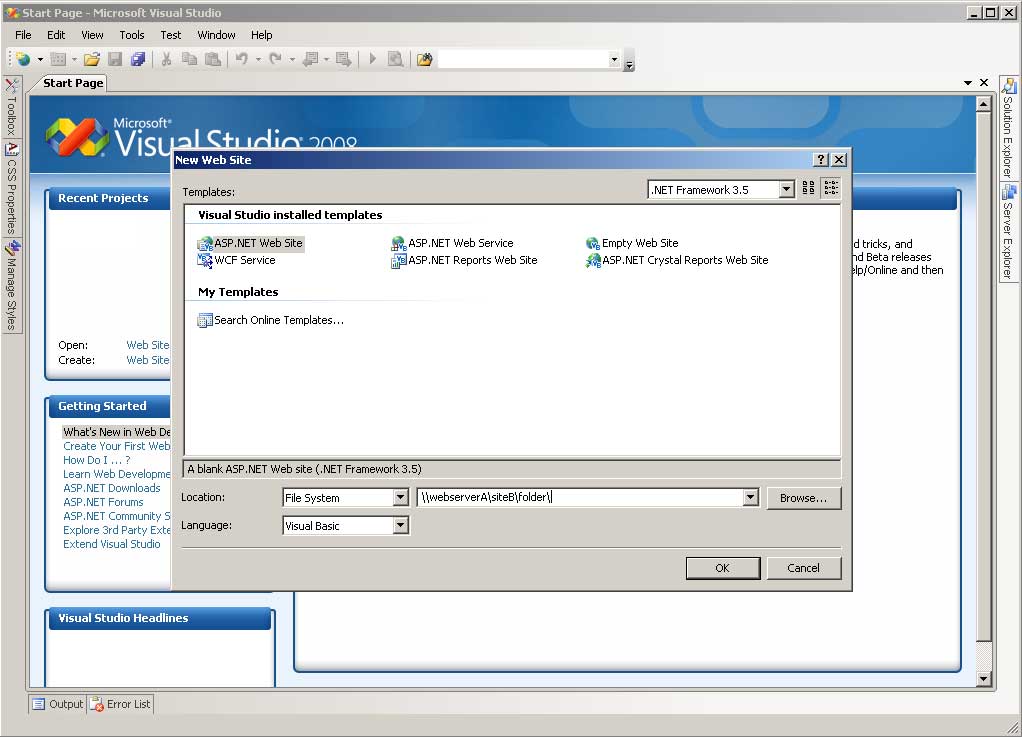Click OK in New Web Site dialog
Viewport: 1022px width, 737px height.
point(723,568)
